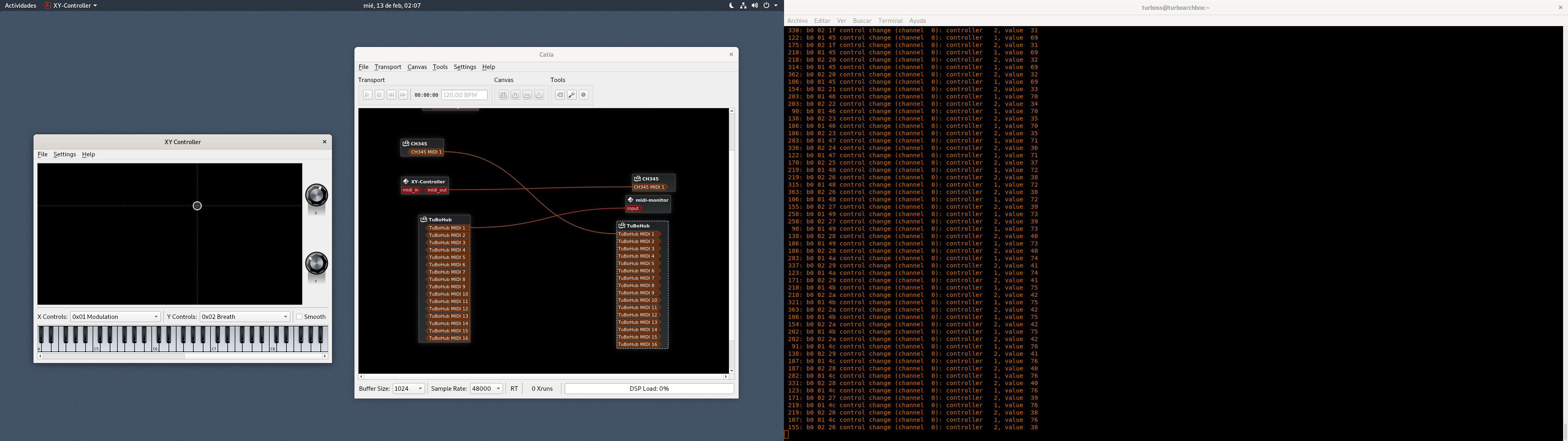Click the night light moon icon
The height and width of the screenshot is (441, 1568).
click(731, 5)
